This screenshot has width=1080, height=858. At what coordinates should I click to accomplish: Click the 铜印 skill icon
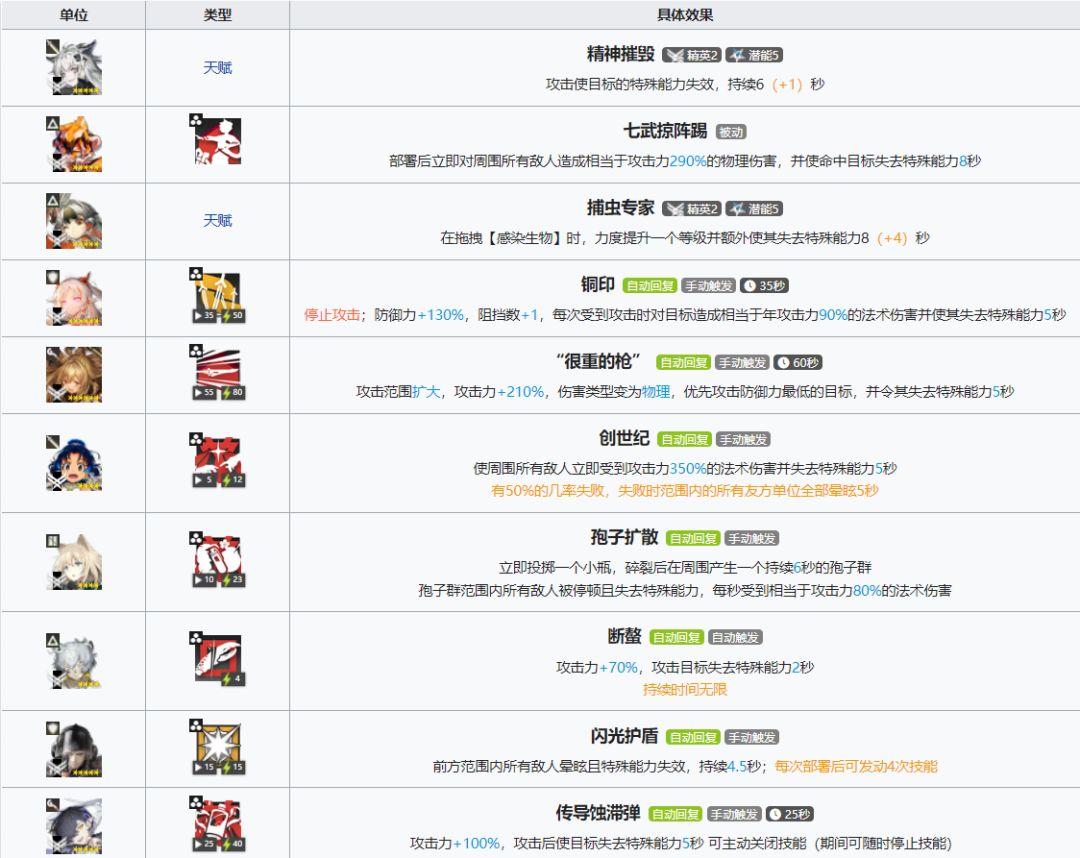[217, 296]
